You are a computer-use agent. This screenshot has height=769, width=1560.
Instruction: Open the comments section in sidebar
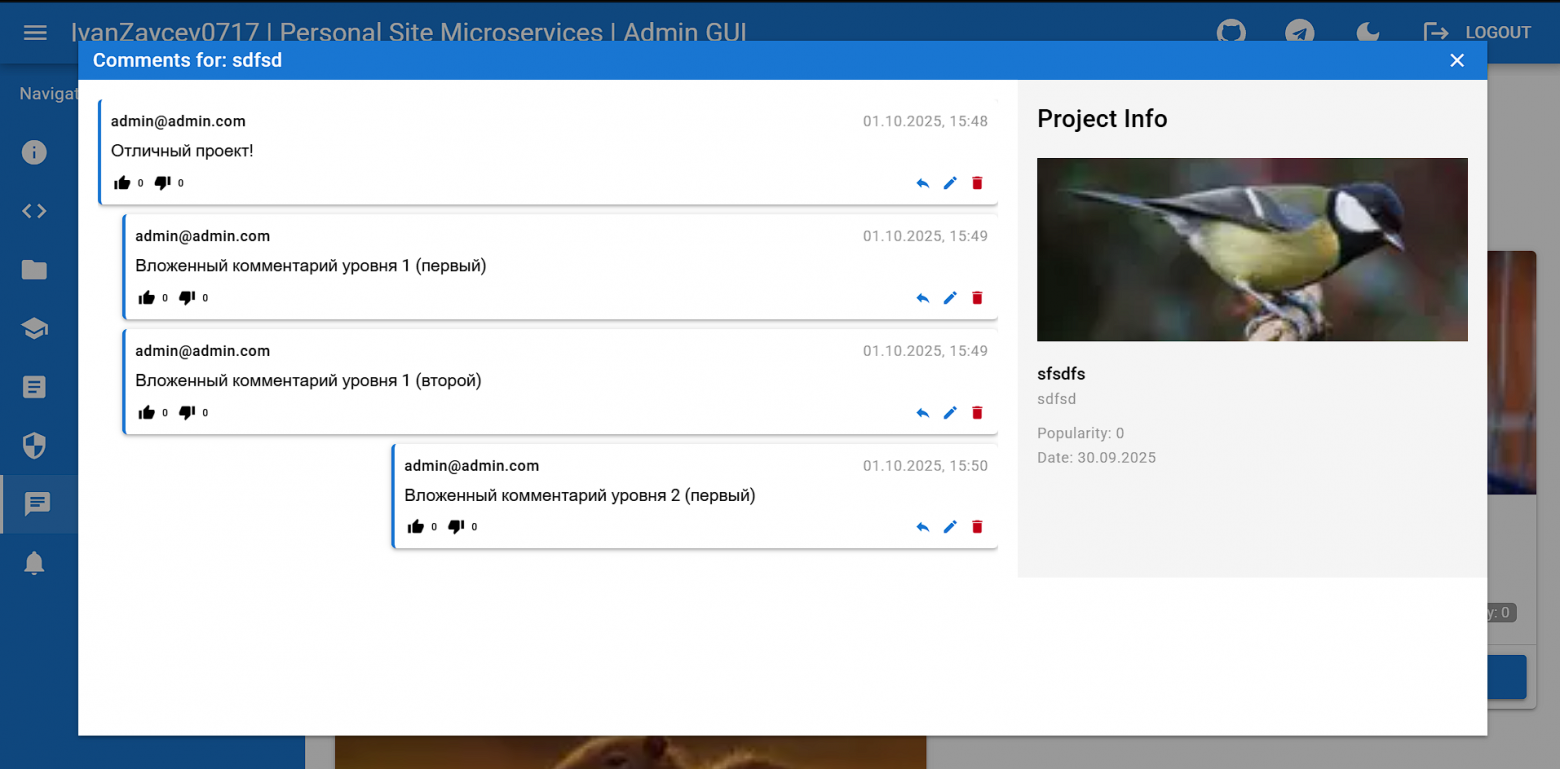pyautogui.click(x=37, y=504)
